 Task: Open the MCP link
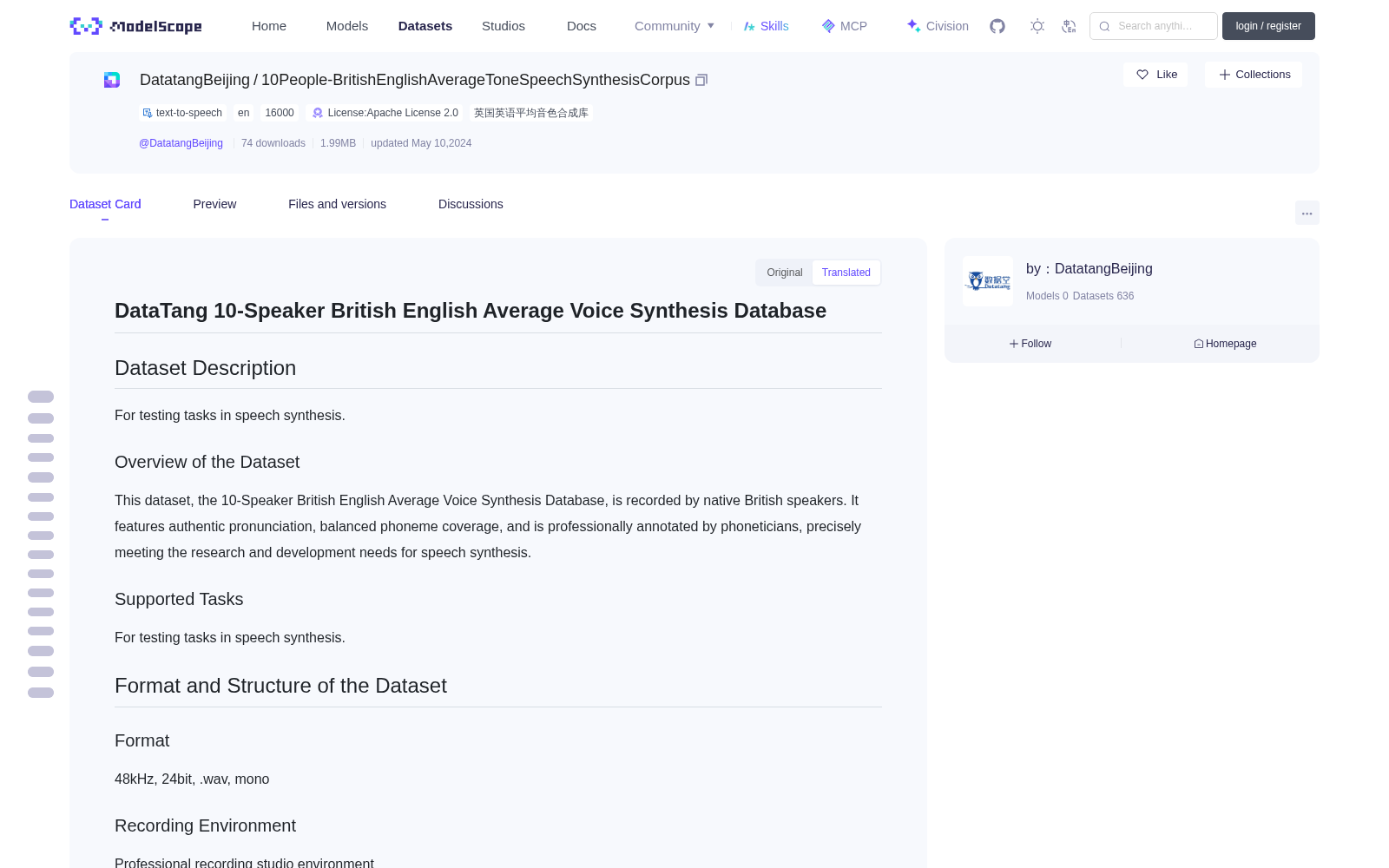[x=853, y=26]
